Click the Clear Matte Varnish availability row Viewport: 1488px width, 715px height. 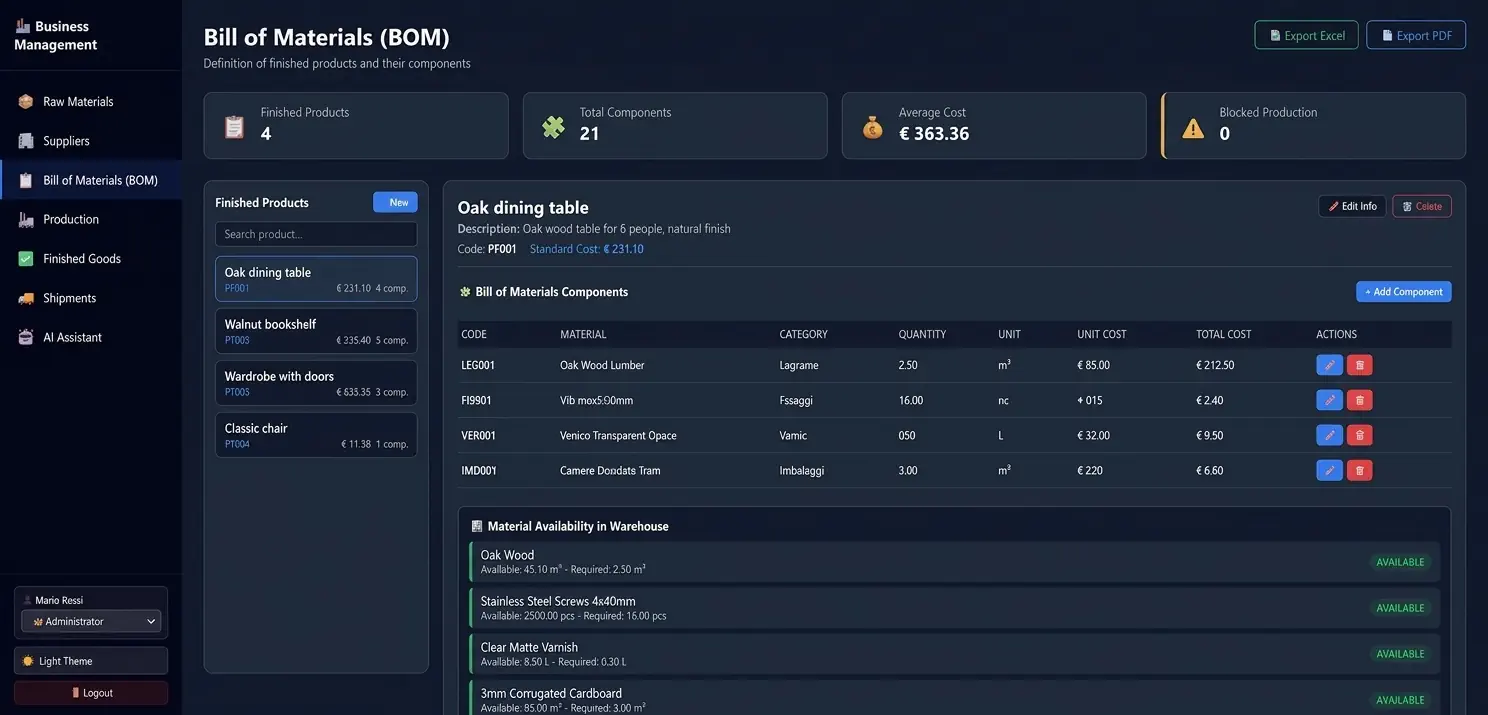coord(954,654)
